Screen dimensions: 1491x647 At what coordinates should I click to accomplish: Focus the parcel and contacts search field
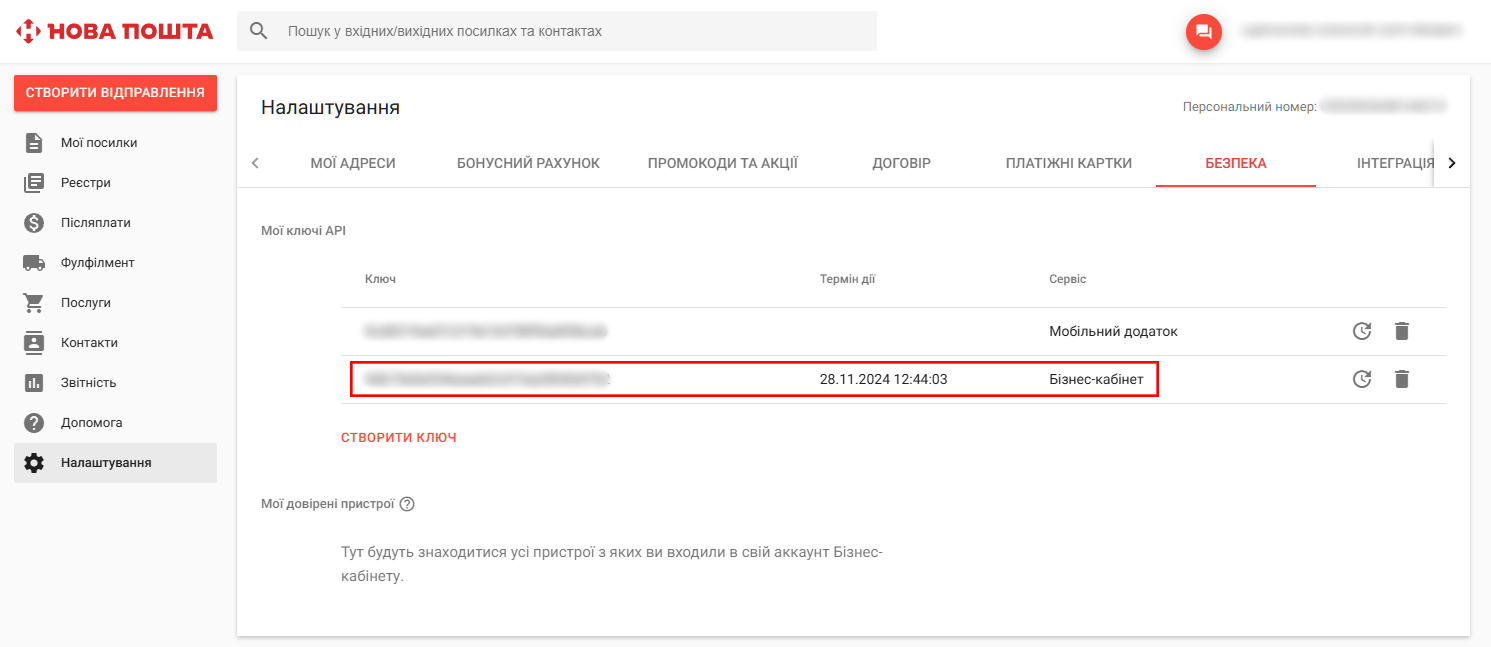pyautogui.click(x=557, y=31)
